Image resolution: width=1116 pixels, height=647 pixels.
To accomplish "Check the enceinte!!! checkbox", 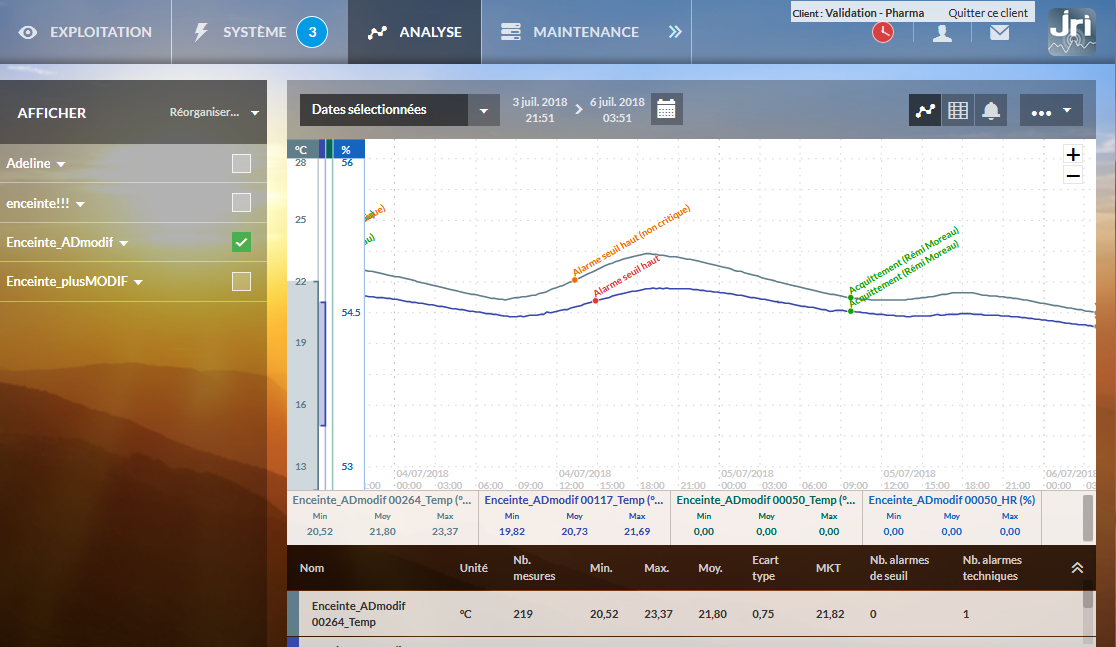I will 241,203.
